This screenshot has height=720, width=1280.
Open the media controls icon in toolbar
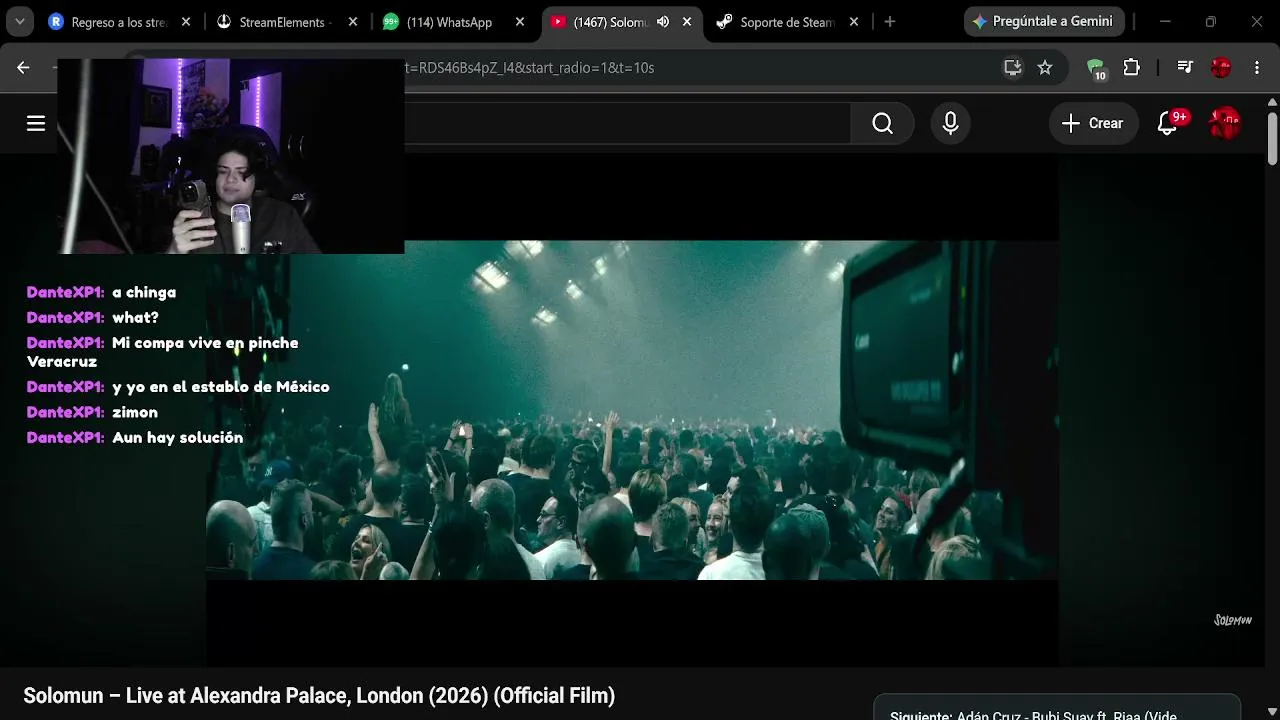click(x=1185, y=67)
